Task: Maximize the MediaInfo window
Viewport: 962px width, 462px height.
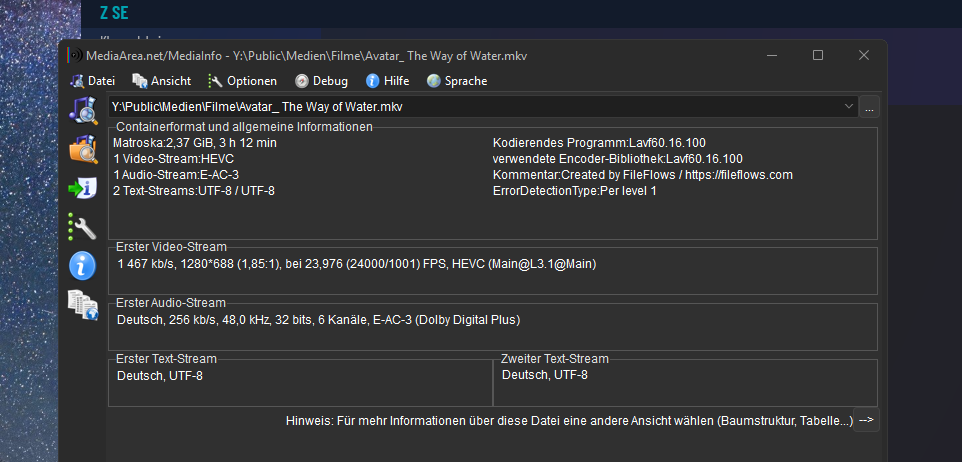Action: 818,55
